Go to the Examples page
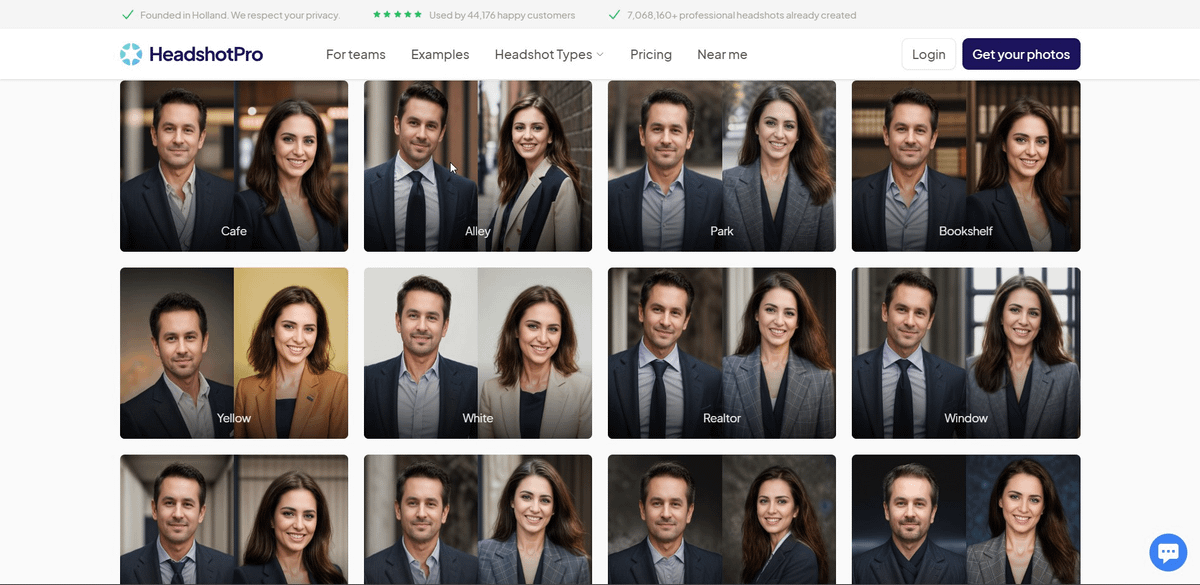Image resolution: width=1200 pixels, height=585 pixels. tap(440, 54)
